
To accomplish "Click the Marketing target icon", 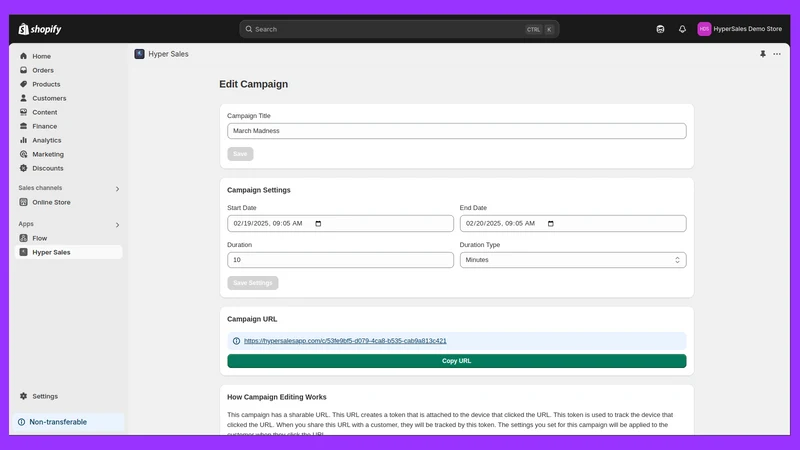I will click(23, 154).
